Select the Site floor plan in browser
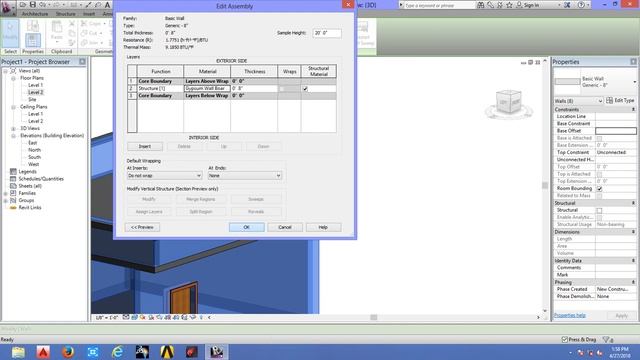This screenshot has width=640, height=360. tap(32, 100)
